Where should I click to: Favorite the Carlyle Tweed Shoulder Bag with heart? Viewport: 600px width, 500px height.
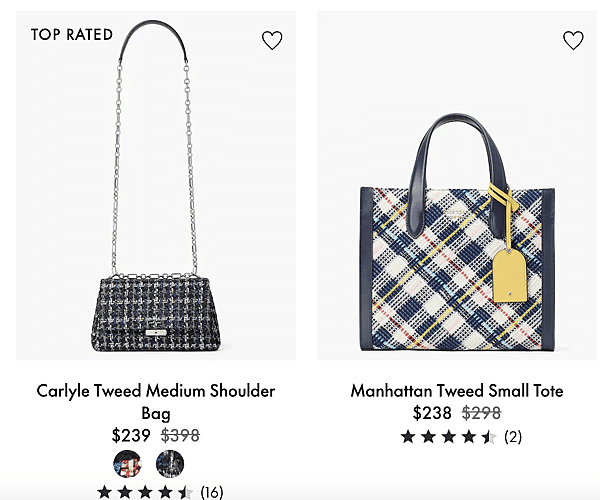click(272, 40)
